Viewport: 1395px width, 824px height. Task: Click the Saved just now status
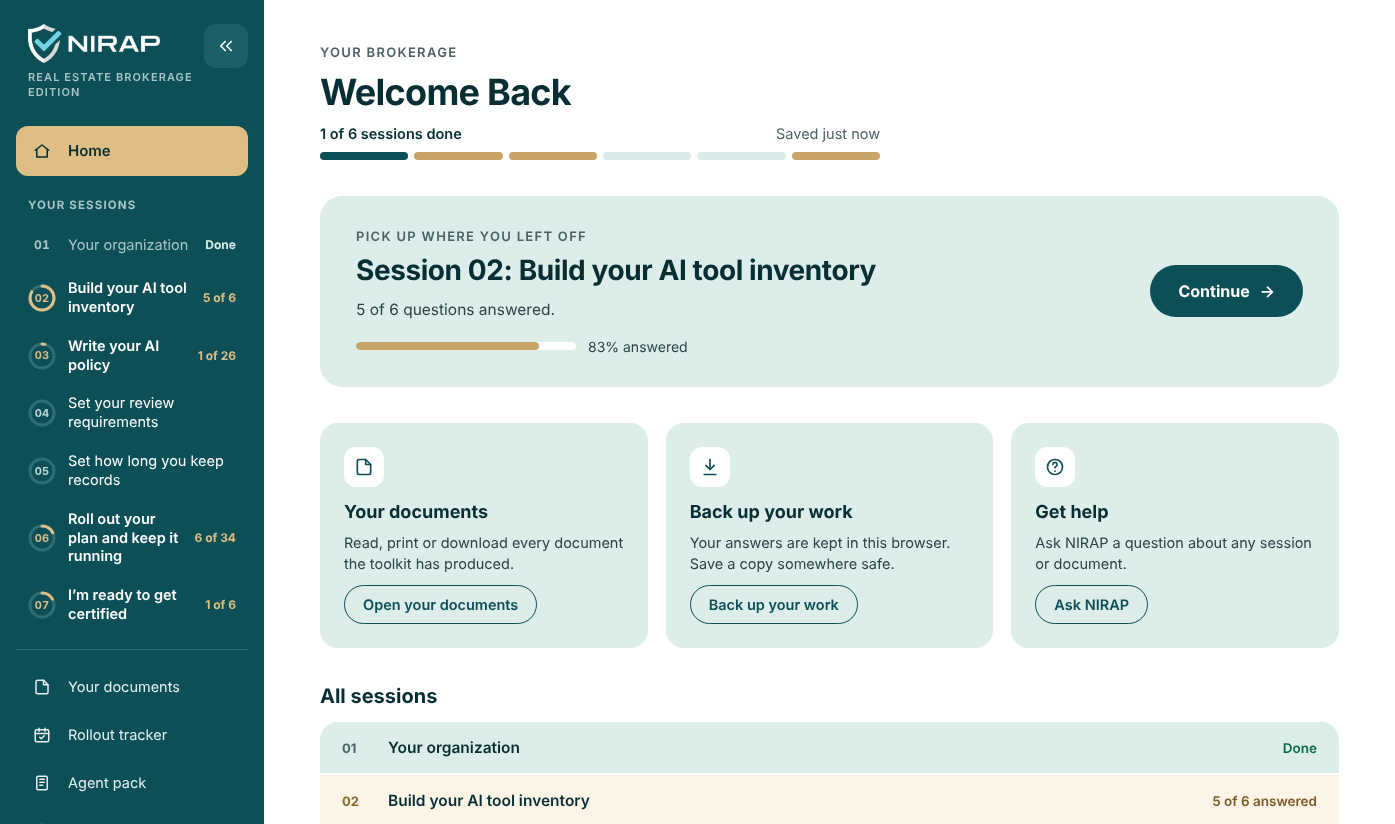point(828,134)
